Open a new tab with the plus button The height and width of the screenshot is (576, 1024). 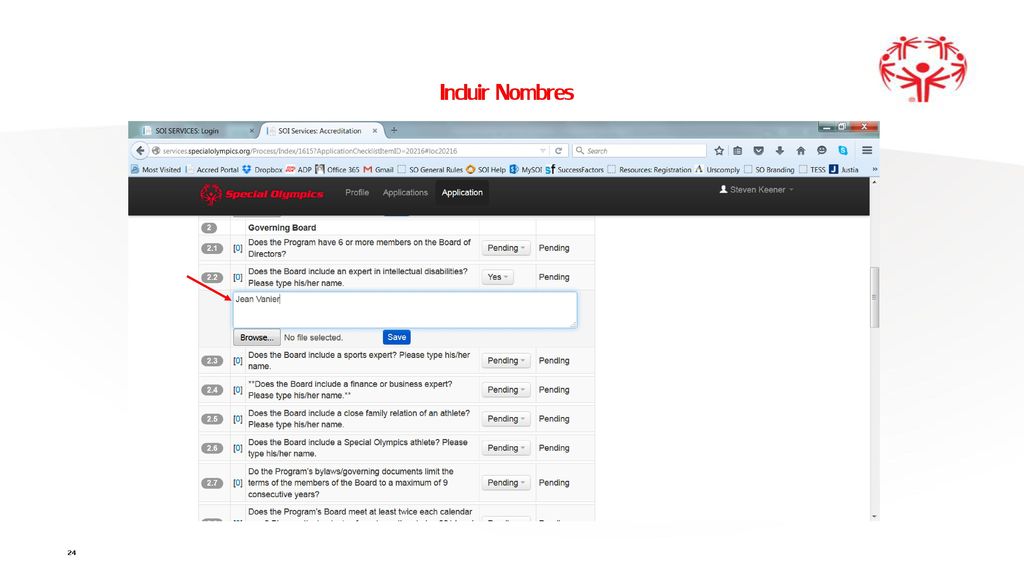394,131
